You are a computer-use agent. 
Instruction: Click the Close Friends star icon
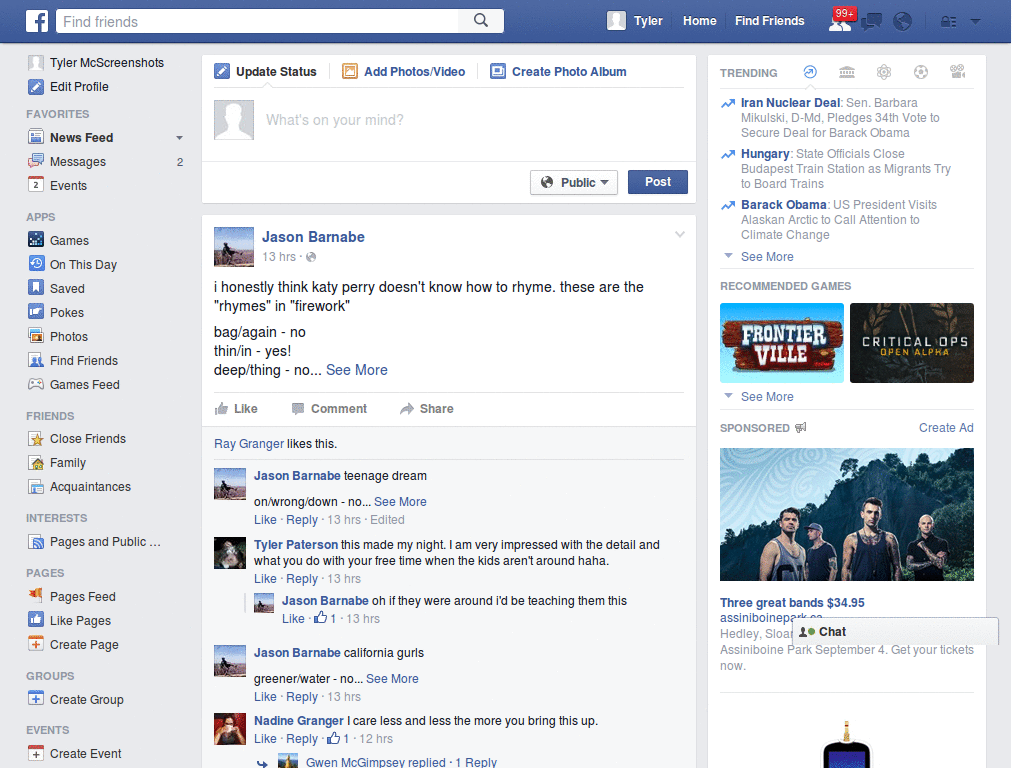pos(36,438)
